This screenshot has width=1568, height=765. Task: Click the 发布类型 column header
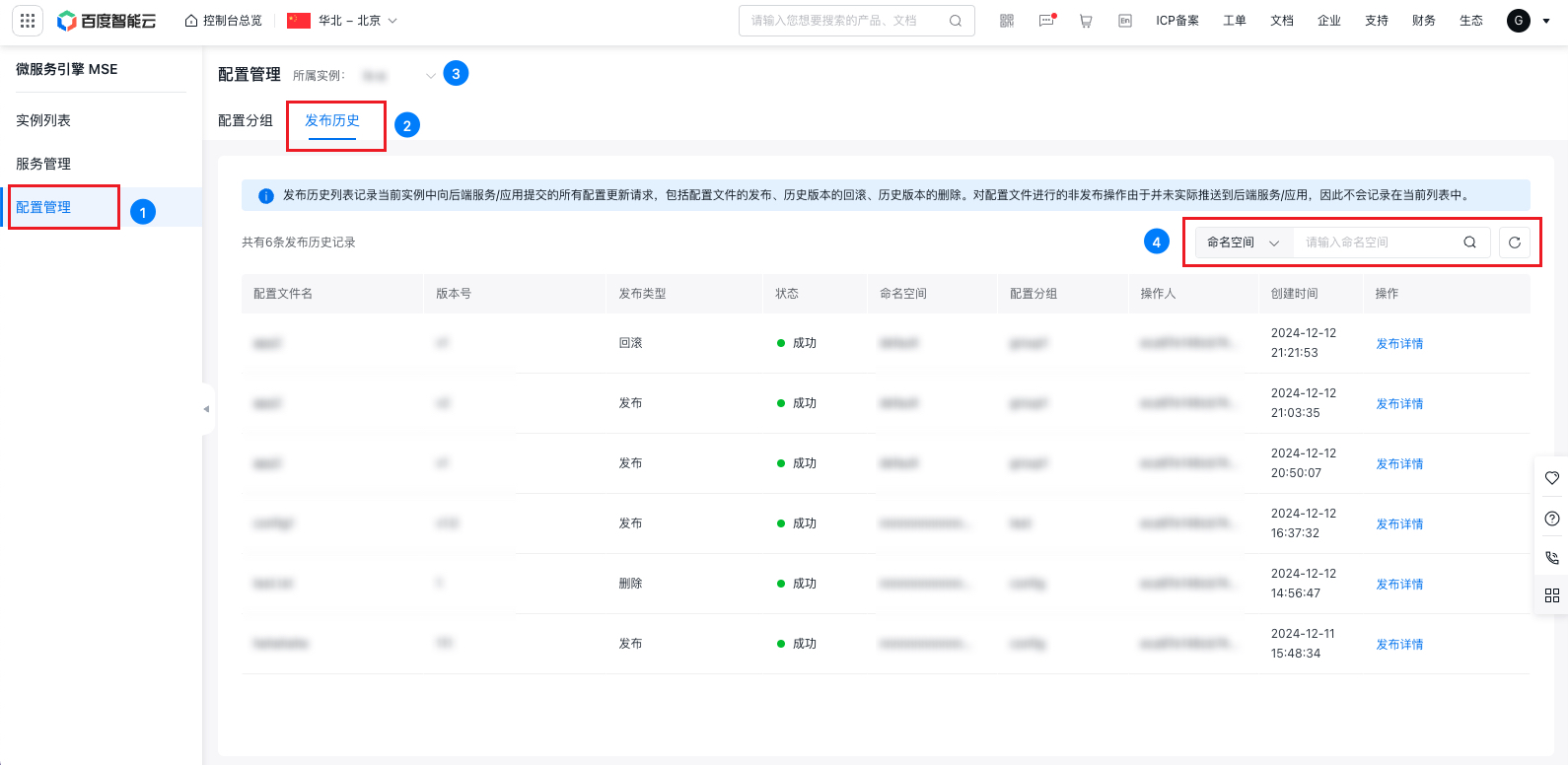642,294
